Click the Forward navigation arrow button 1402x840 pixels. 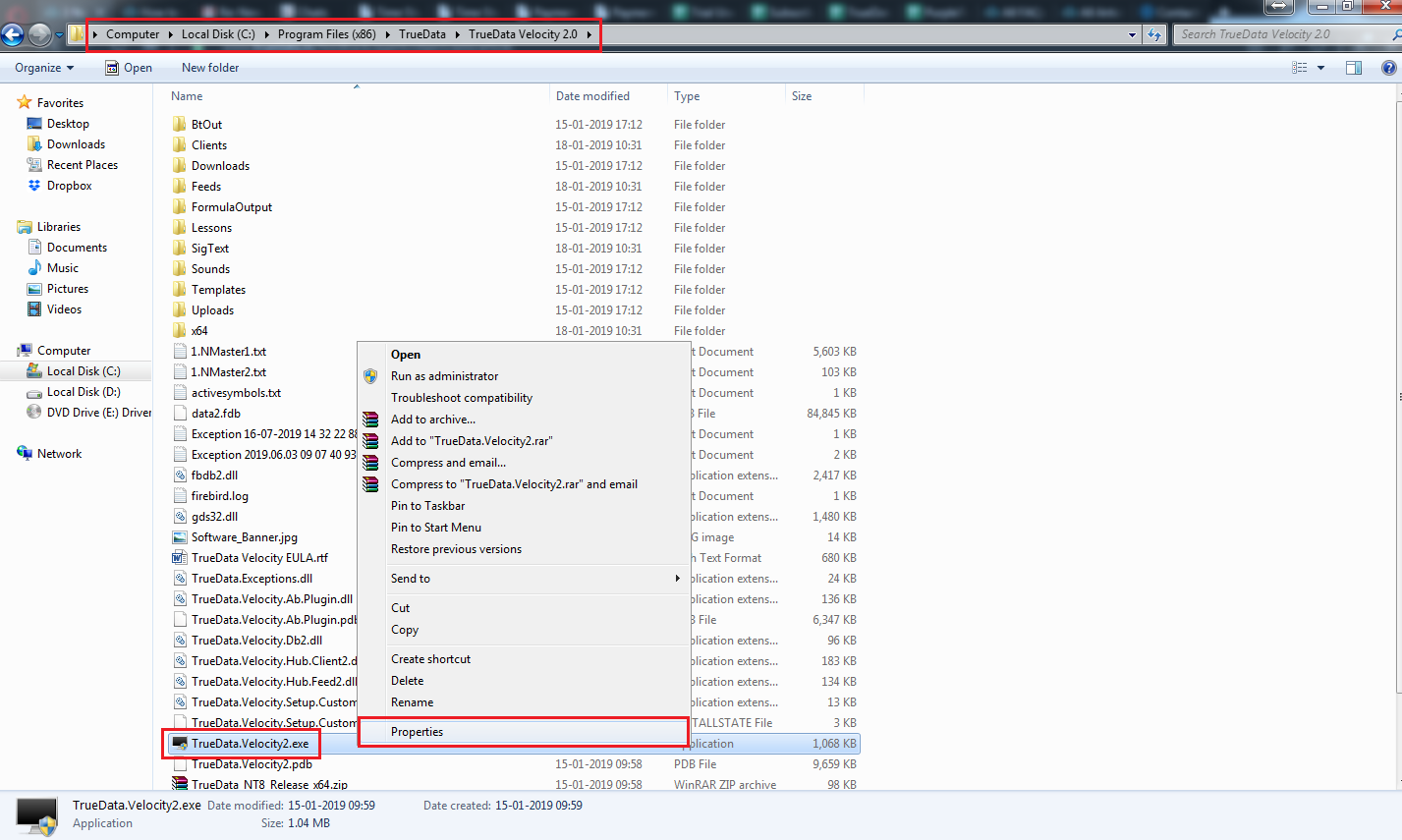(x=39, y=35)
